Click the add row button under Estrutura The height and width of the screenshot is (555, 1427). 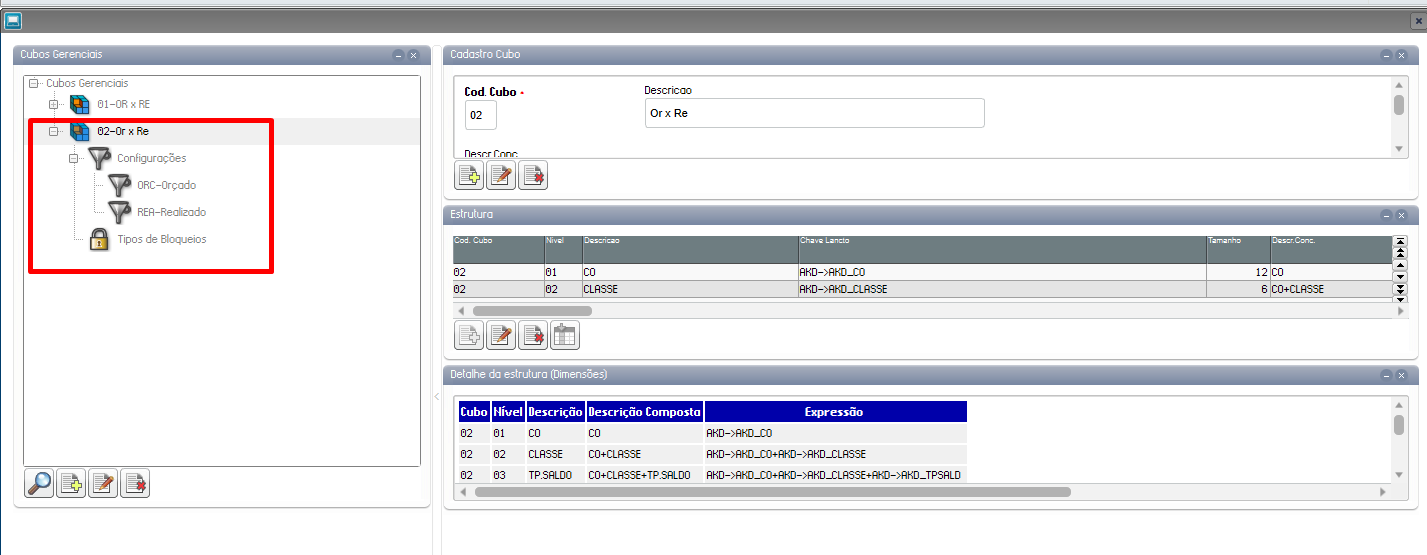point(469,335)
